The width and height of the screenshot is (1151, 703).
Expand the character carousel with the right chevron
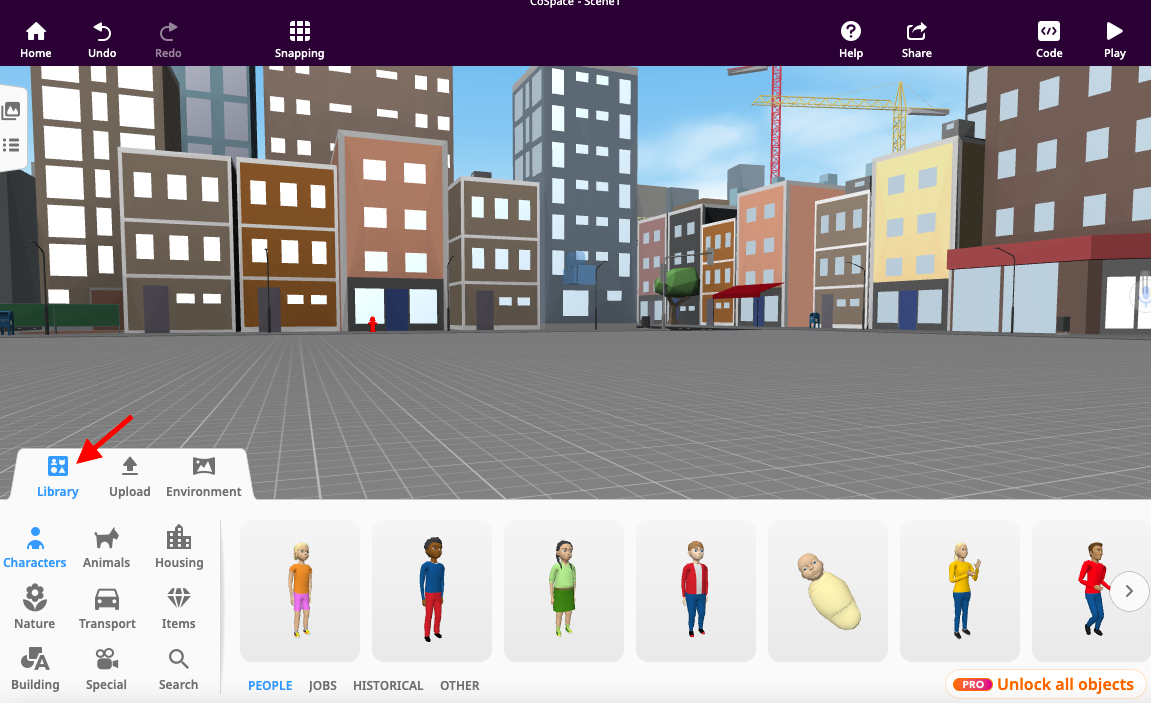pos(1129,591)
